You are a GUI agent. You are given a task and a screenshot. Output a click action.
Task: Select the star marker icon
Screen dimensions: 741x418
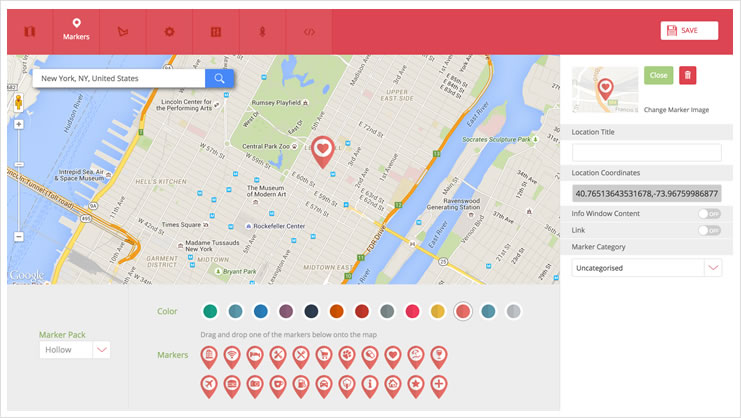(x=416, y=384)
